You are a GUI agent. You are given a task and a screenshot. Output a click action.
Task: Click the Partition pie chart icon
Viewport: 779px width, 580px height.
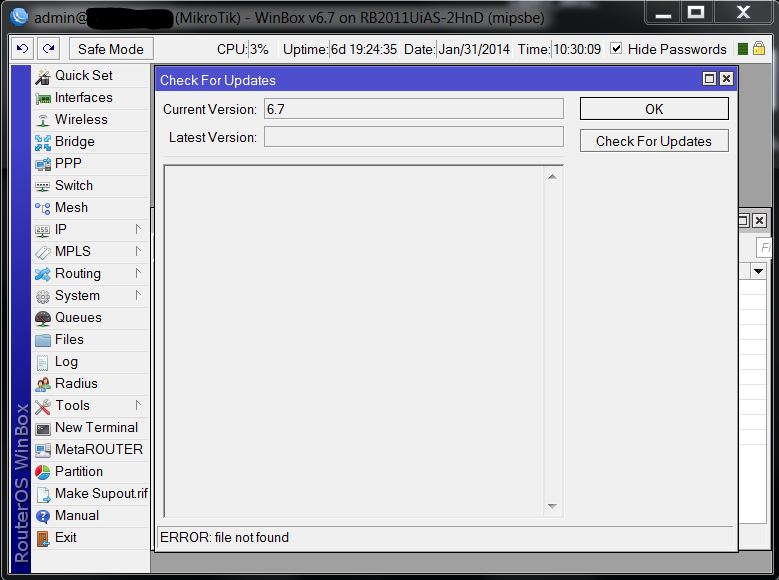43,472
